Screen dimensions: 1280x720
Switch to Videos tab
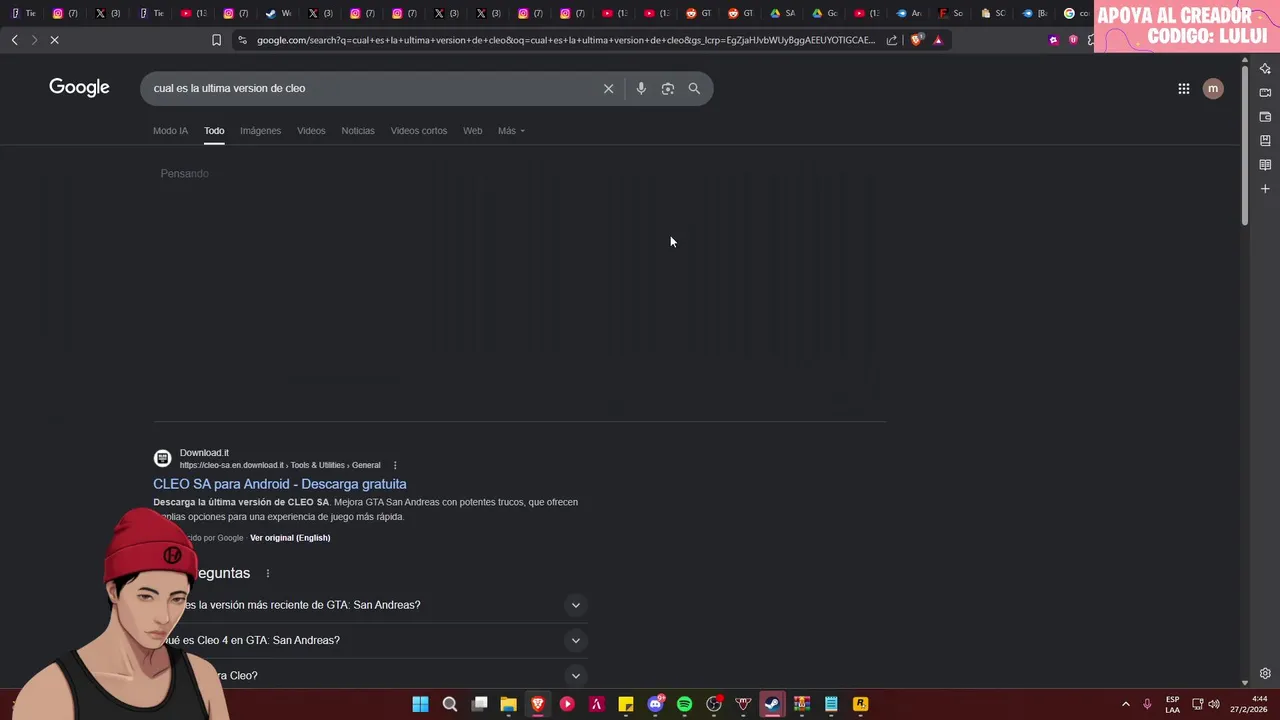[311, 131]
